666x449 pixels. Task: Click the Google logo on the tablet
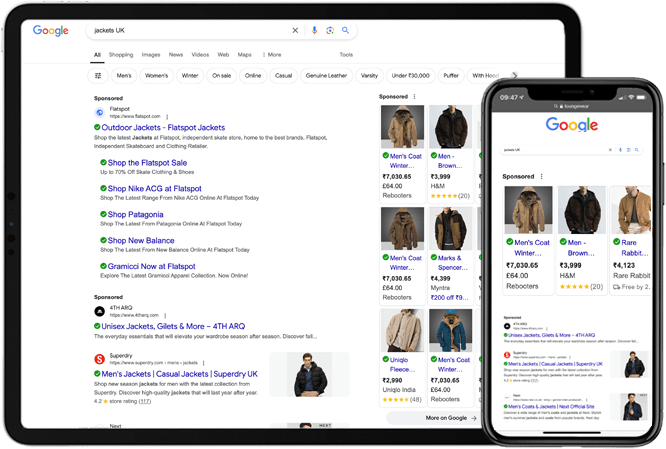(x=51, y=31)
